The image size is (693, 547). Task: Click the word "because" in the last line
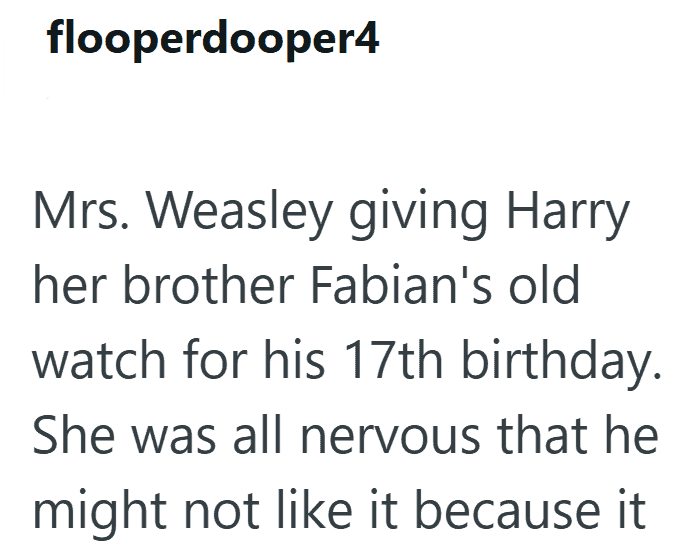click(x=508, y=508)
